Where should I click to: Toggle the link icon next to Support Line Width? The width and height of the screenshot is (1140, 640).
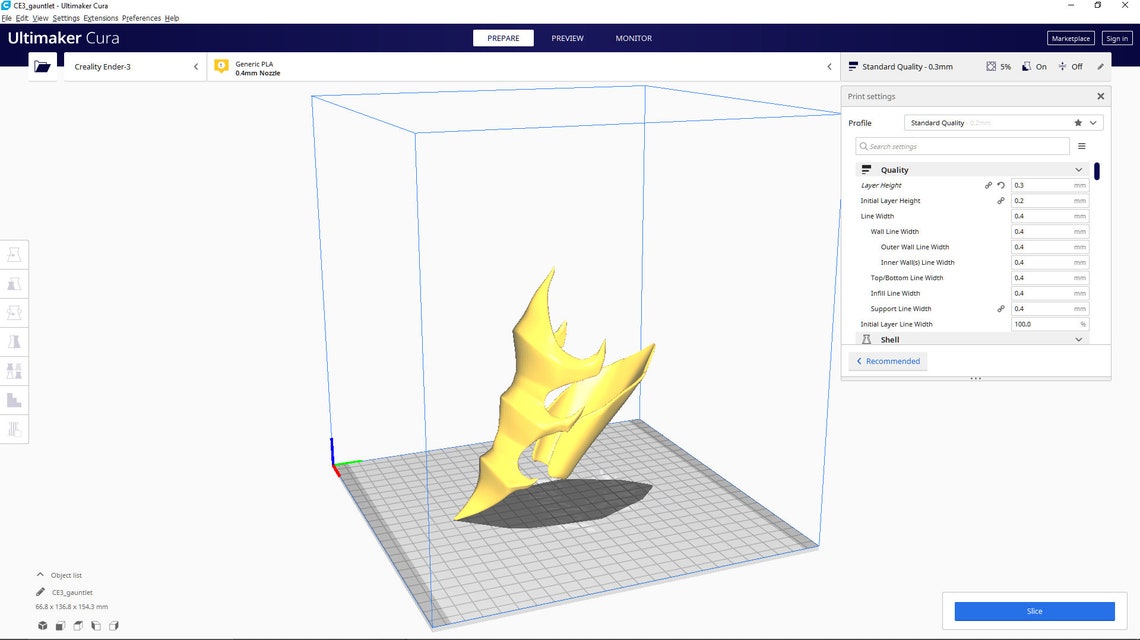[1001, 309]
